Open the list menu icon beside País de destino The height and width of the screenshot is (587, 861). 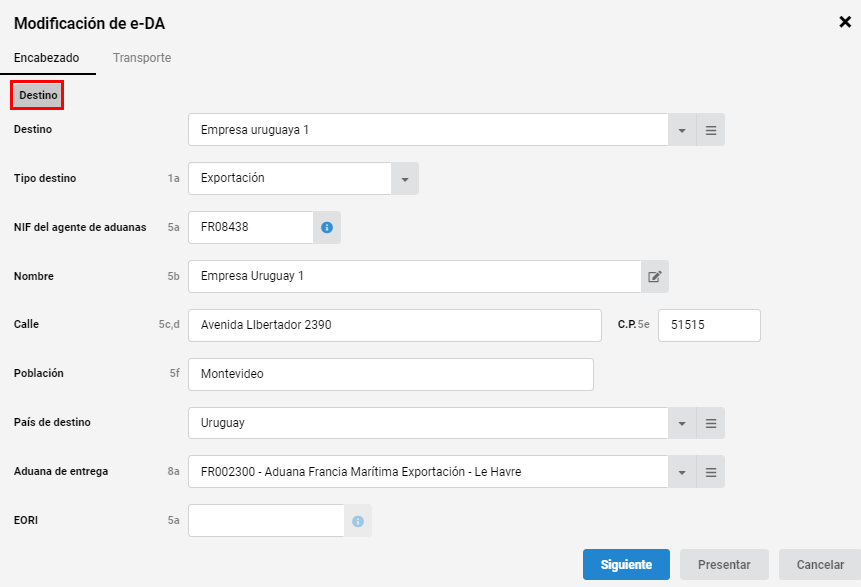(711, 423)
